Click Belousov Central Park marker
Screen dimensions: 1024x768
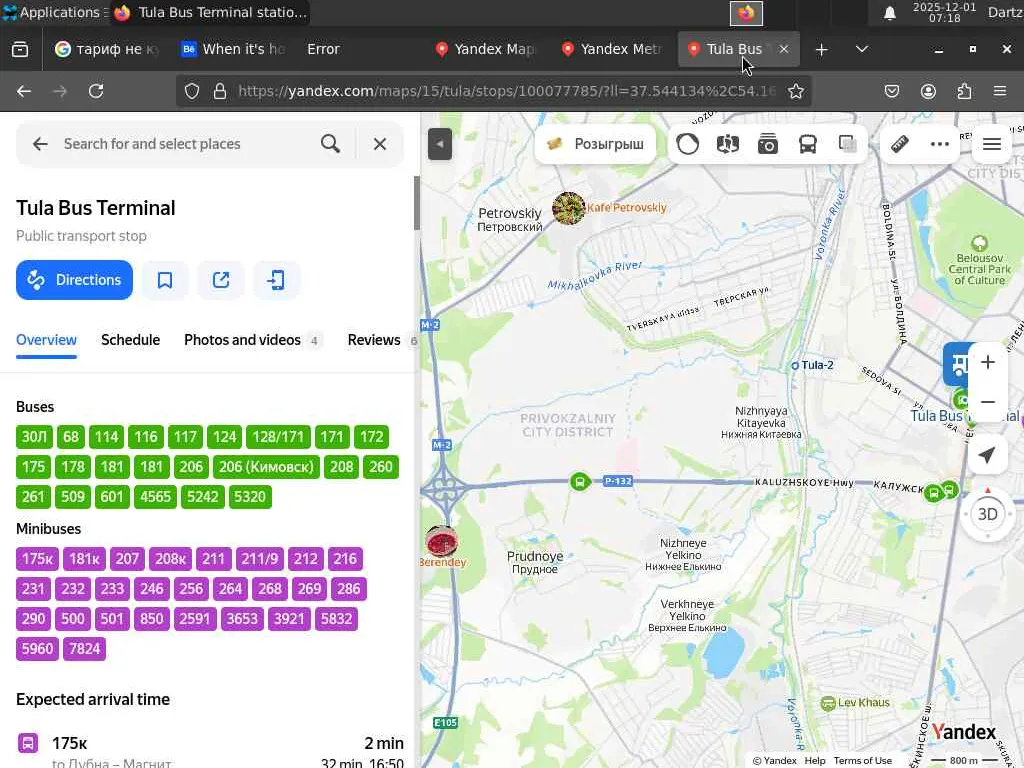click(979, 244)
